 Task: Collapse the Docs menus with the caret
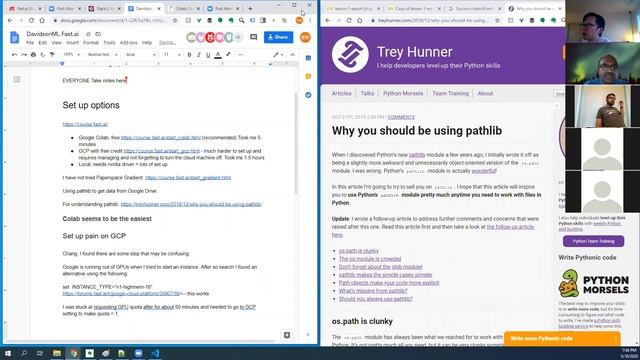(x=293, y=55)
